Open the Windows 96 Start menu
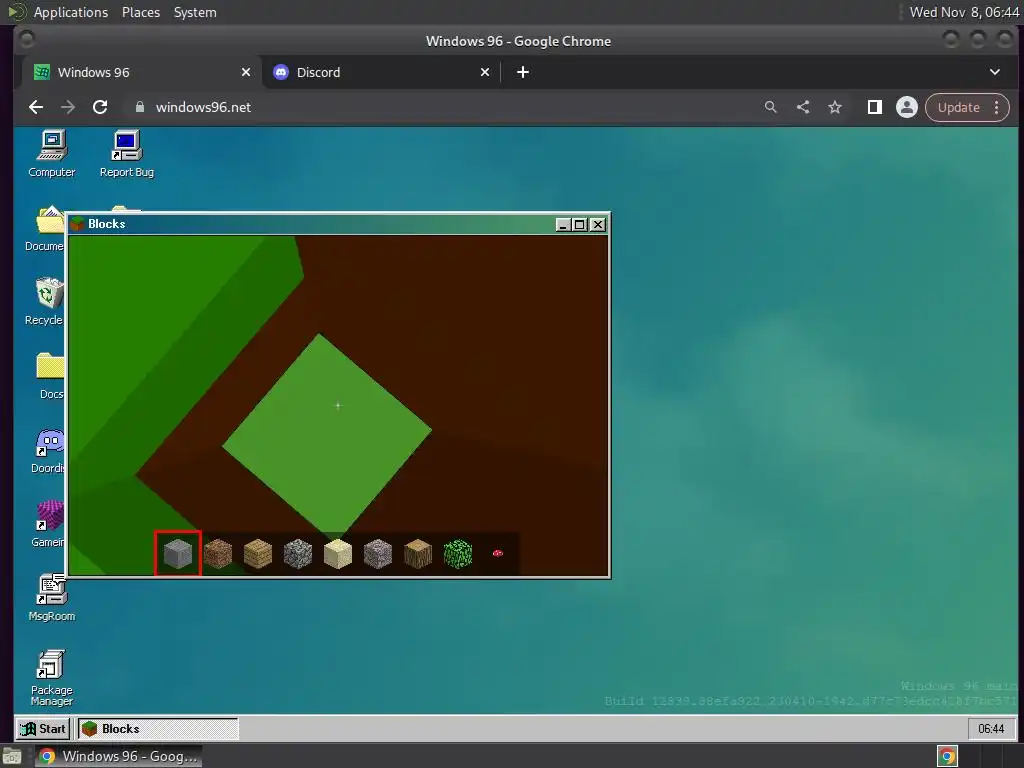Viewport: 1024px width, 768px height. pyautogui.click(x=43, y=729)
